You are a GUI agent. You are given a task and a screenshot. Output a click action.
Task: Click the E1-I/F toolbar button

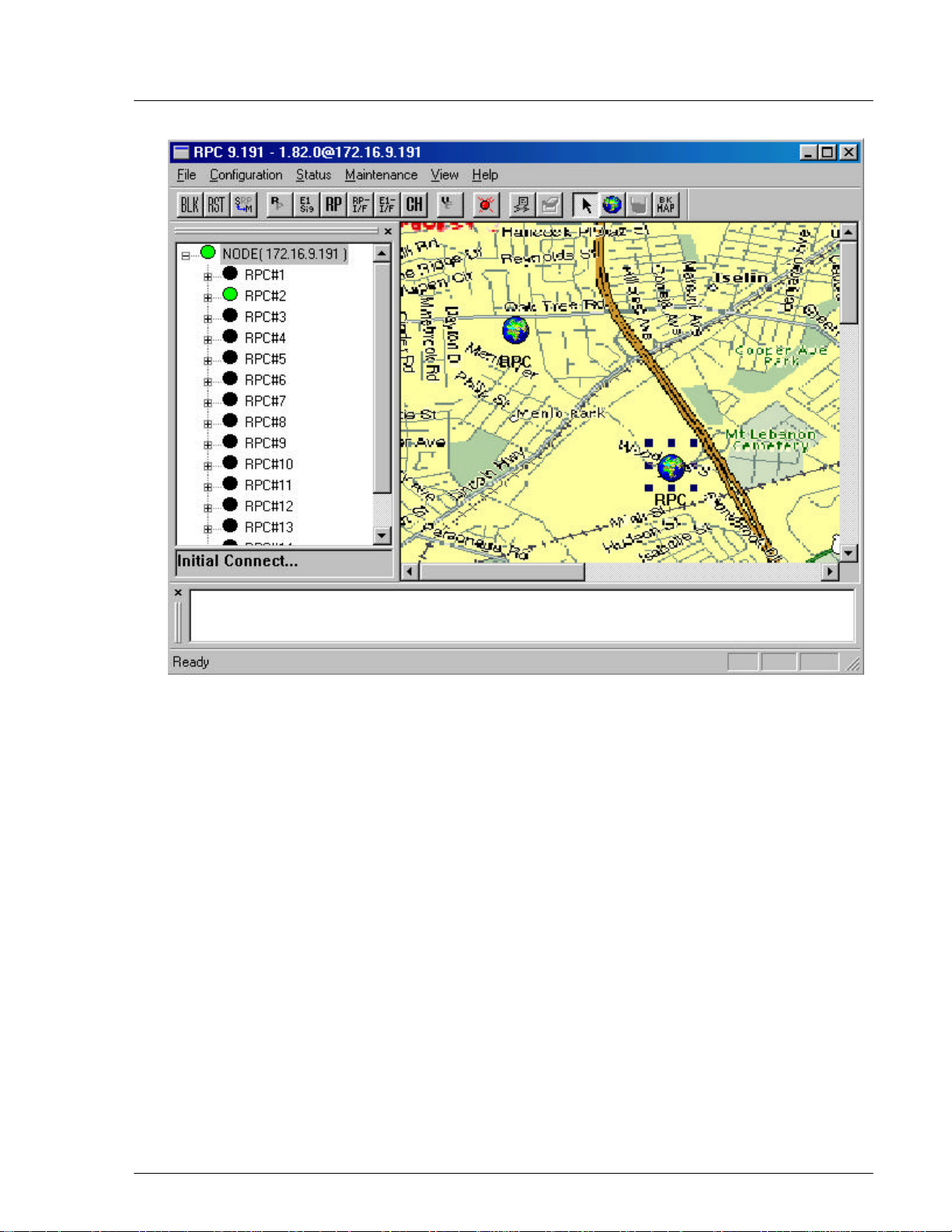click(x=387, y=204)
